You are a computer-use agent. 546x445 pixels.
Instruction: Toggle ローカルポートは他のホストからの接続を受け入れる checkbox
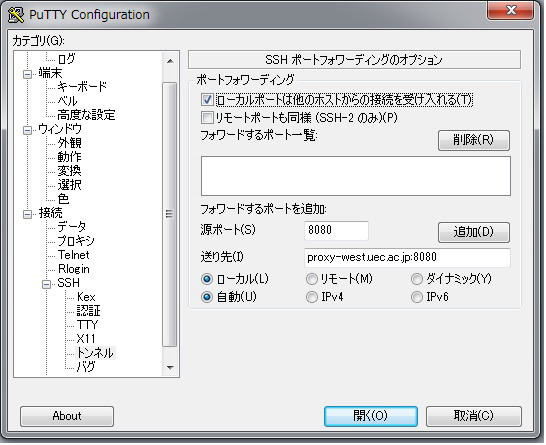(x=207, y=100)
